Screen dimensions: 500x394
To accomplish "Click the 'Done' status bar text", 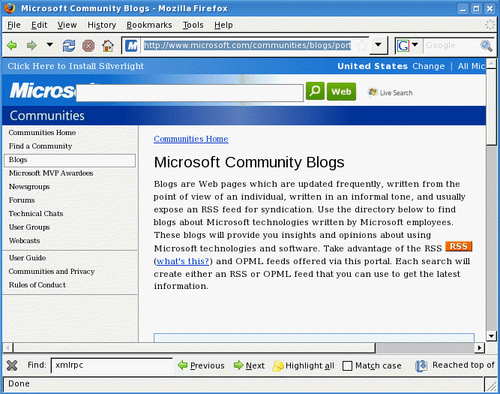I will [x=19, y=384].
